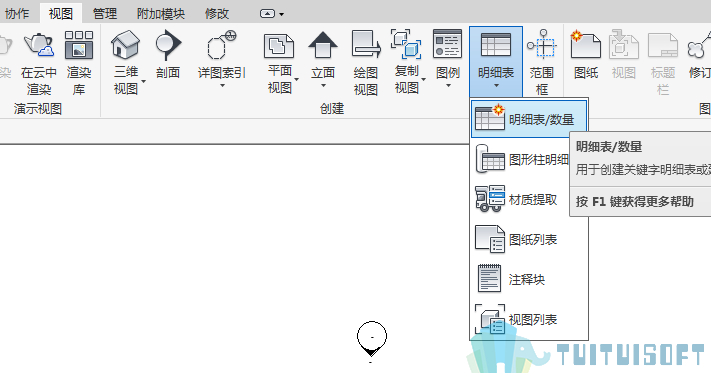The width and height of the screenshot is (711, 376).
Task: Go to the 修改 ribbon tab
Action: pyautogui.click(x=217, y=14)
